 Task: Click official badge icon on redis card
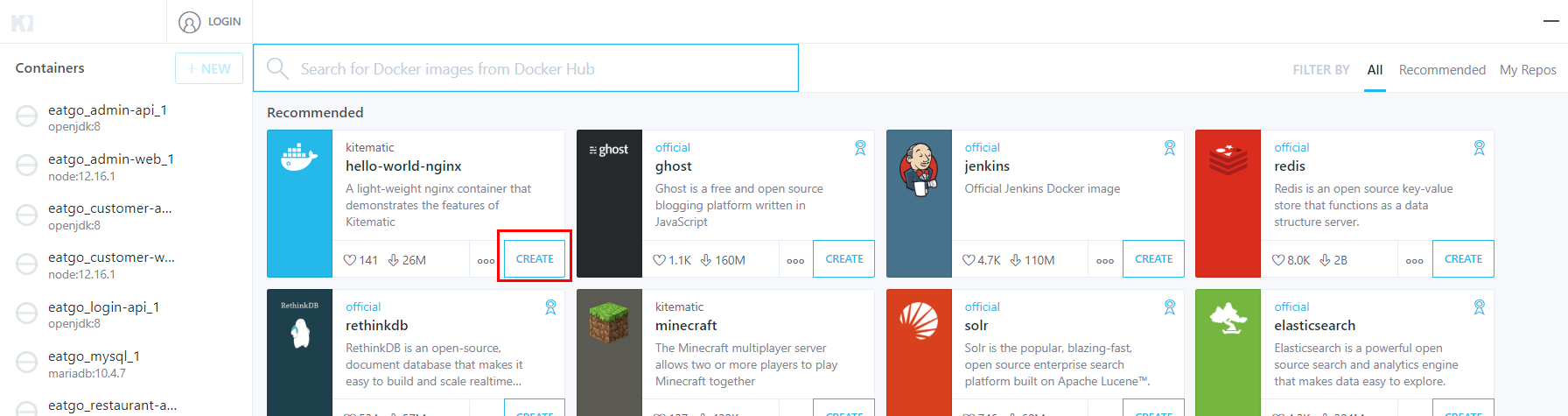pos(1480,148)
